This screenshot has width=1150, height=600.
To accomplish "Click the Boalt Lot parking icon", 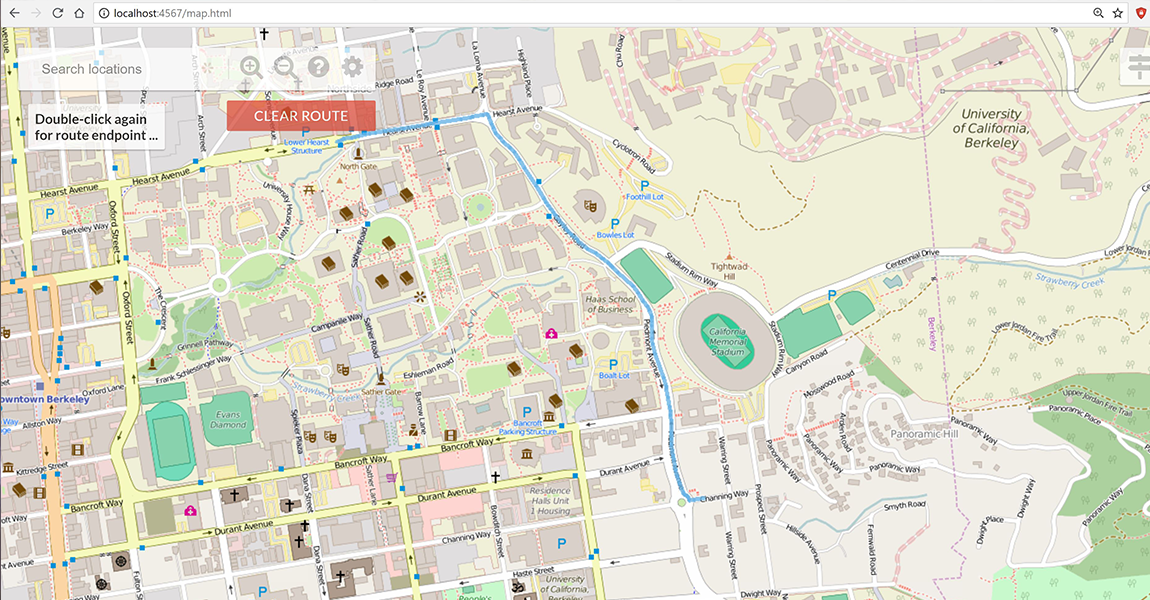I will 613,364.
